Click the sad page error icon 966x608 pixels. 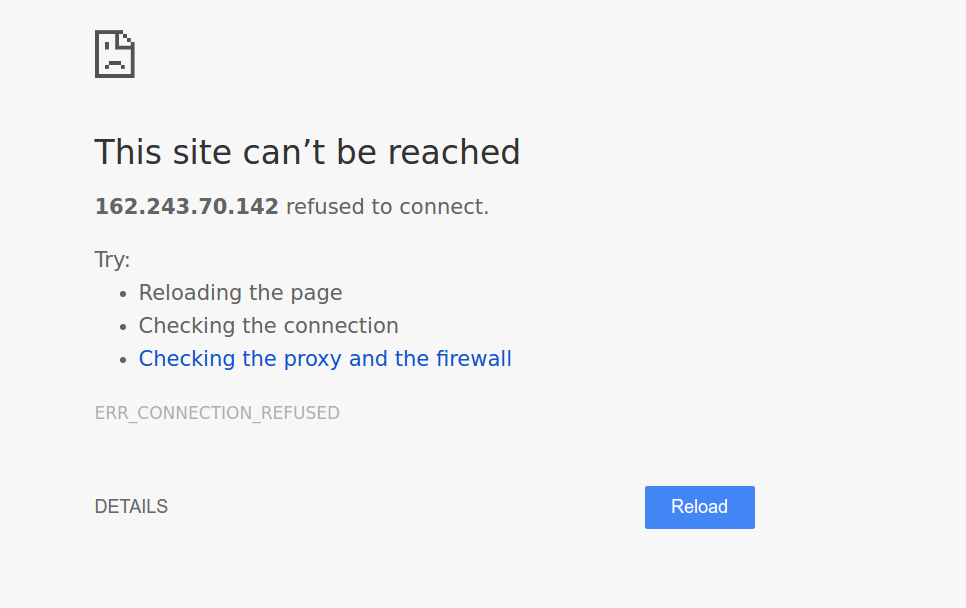tap(115, 54)
